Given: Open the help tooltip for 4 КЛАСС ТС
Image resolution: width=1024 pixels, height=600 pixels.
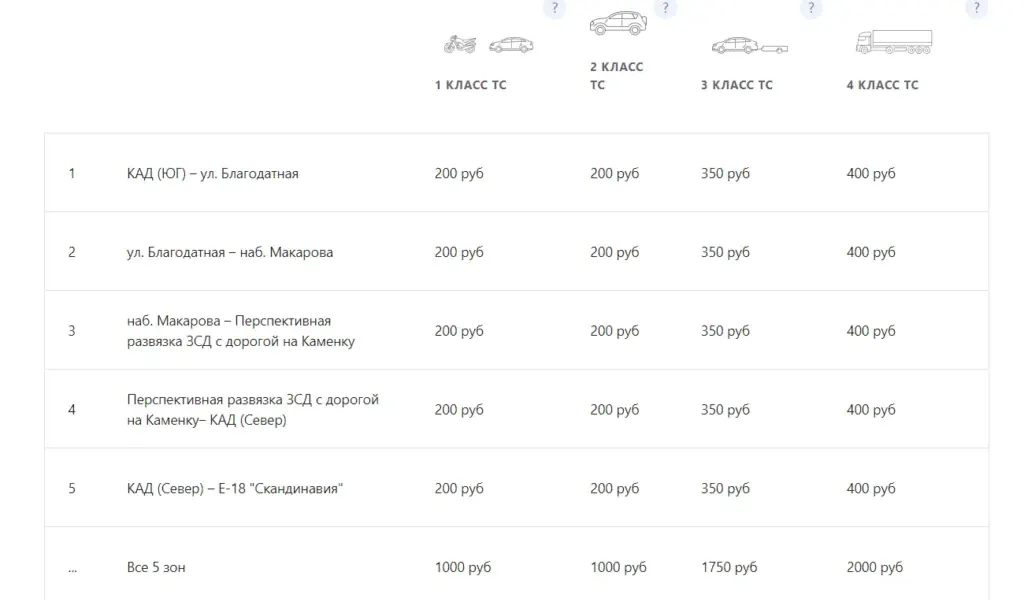Looking at the screenshot, I should coord(976,8).
